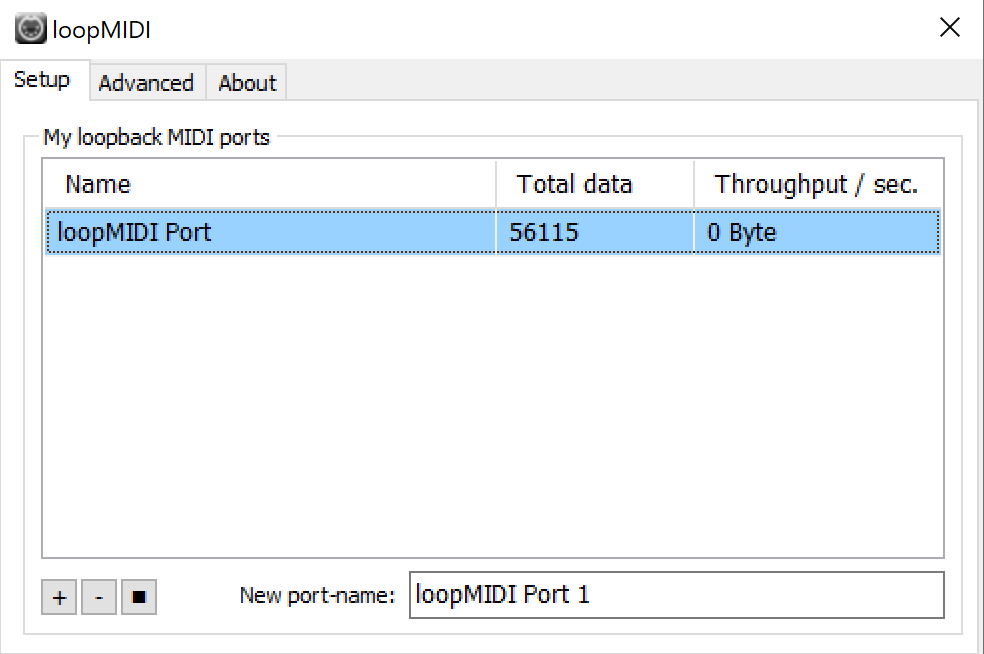Focus the New port-name text field
This screenshot has height=654, width=984.
[x=676, y=595]
